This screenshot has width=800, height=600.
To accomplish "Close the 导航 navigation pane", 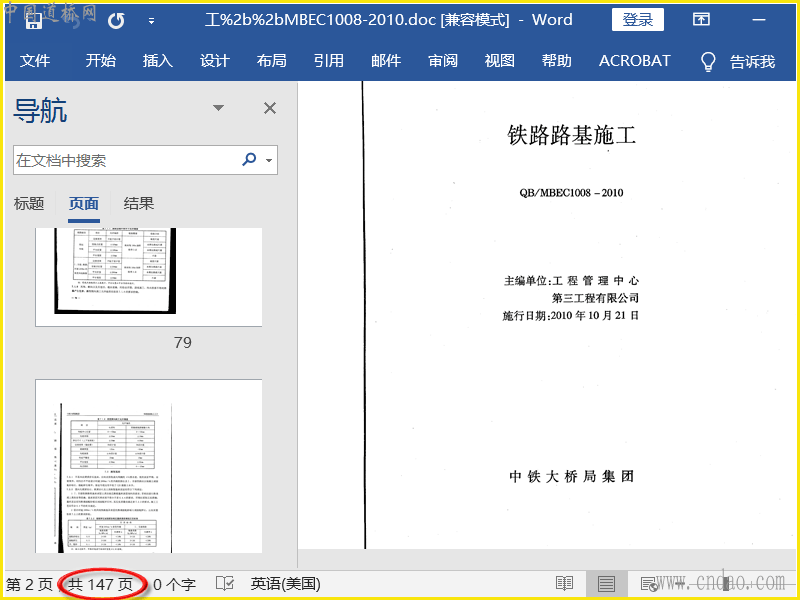I will point(270,108).
